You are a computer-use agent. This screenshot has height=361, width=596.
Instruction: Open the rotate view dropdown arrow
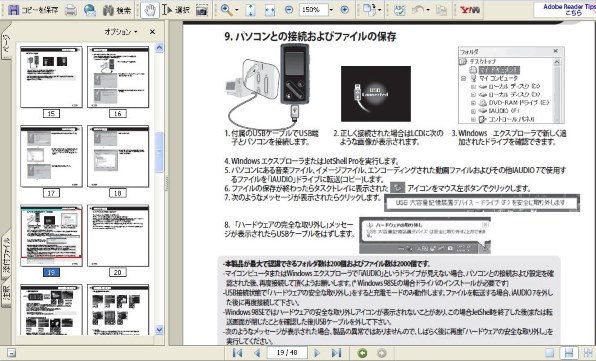[379, 10]
